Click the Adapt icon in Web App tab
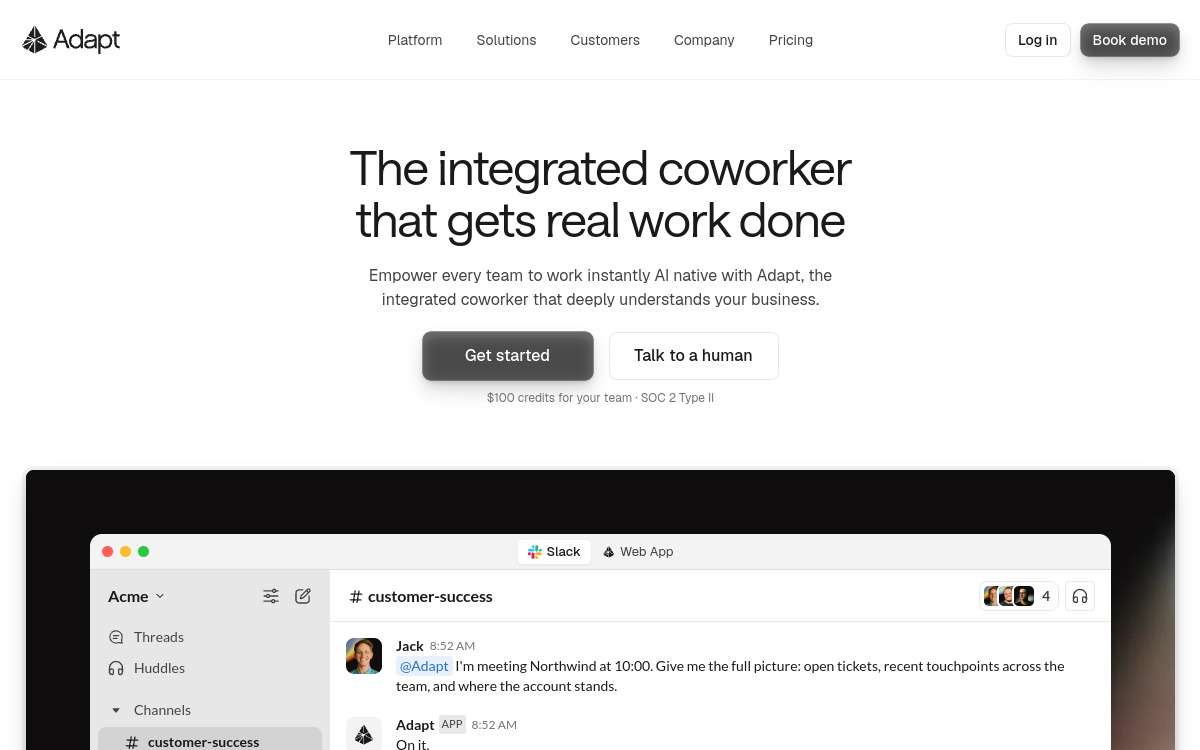The image size is (1200, 750). tap(609, 552)
